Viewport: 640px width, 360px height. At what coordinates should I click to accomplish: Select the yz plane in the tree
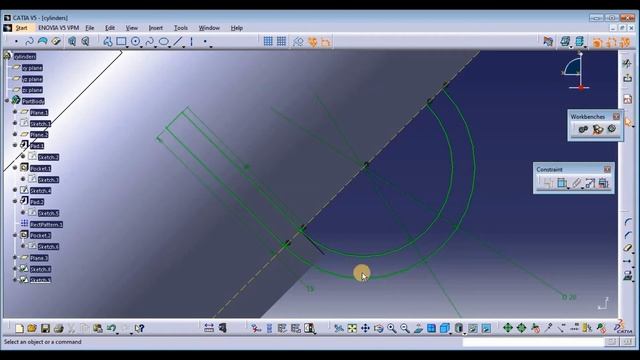tap(32, 79)
